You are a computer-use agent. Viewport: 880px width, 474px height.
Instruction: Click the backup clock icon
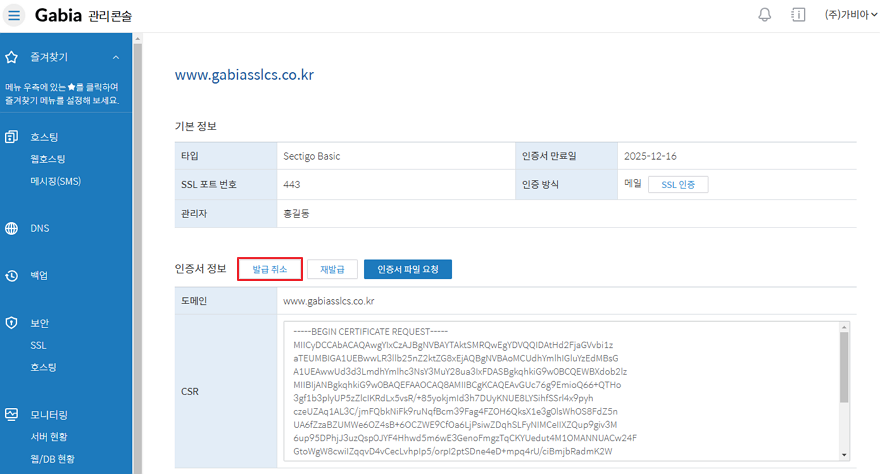tap(12, 275)
